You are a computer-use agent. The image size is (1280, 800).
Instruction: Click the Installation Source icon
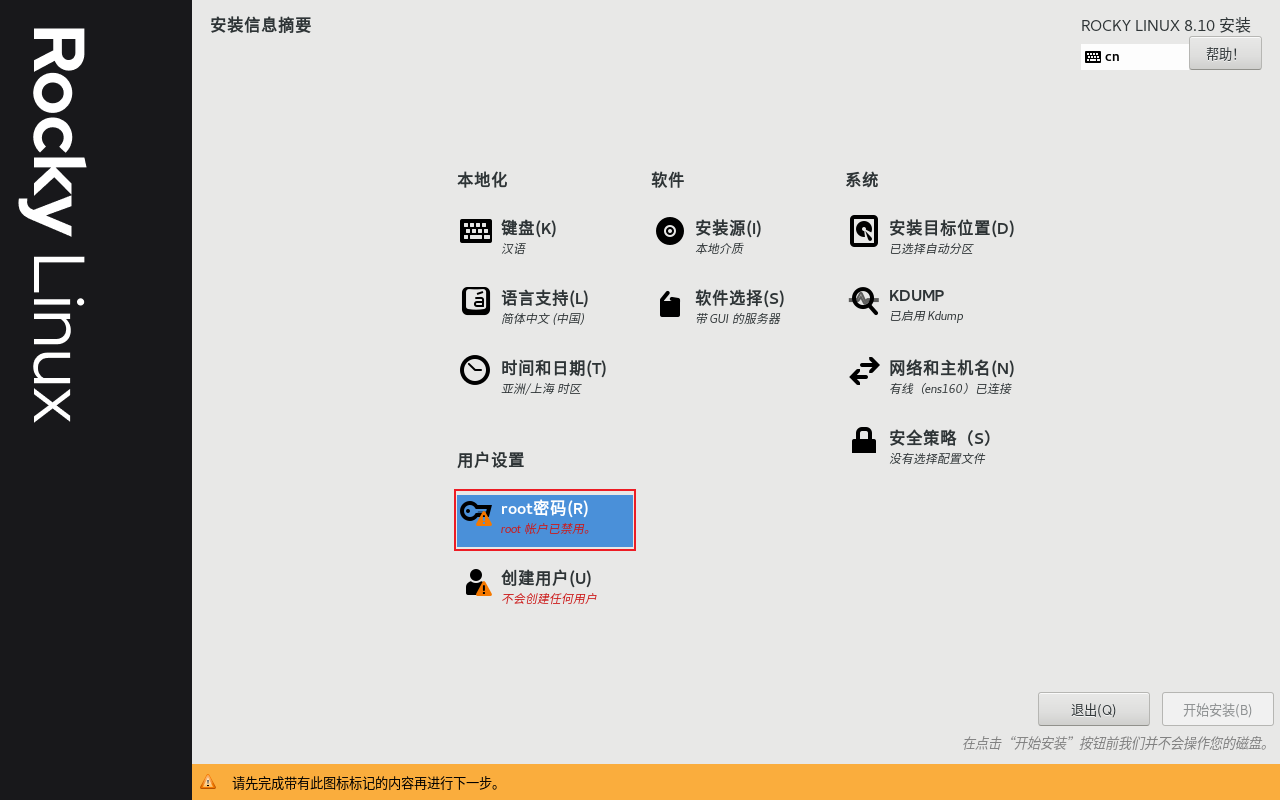669,231
